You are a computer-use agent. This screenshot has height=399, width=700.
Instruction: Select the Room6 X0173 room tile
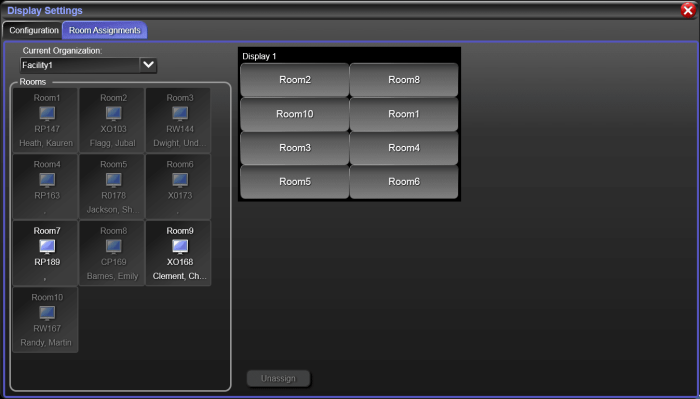179,187
